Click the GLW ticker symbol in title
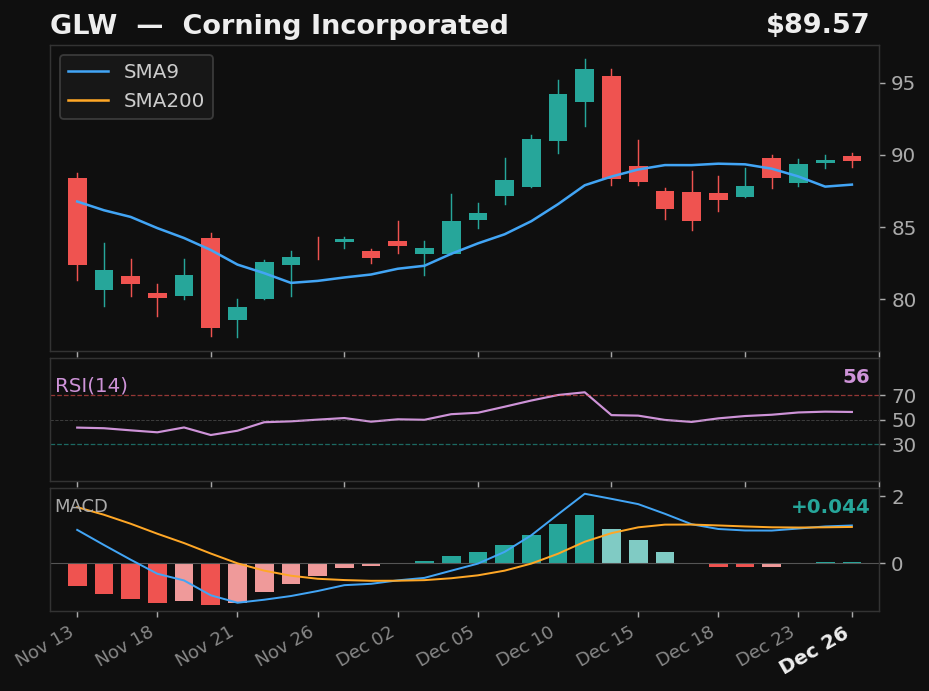929x691 pixels. [x=84, y=25]
